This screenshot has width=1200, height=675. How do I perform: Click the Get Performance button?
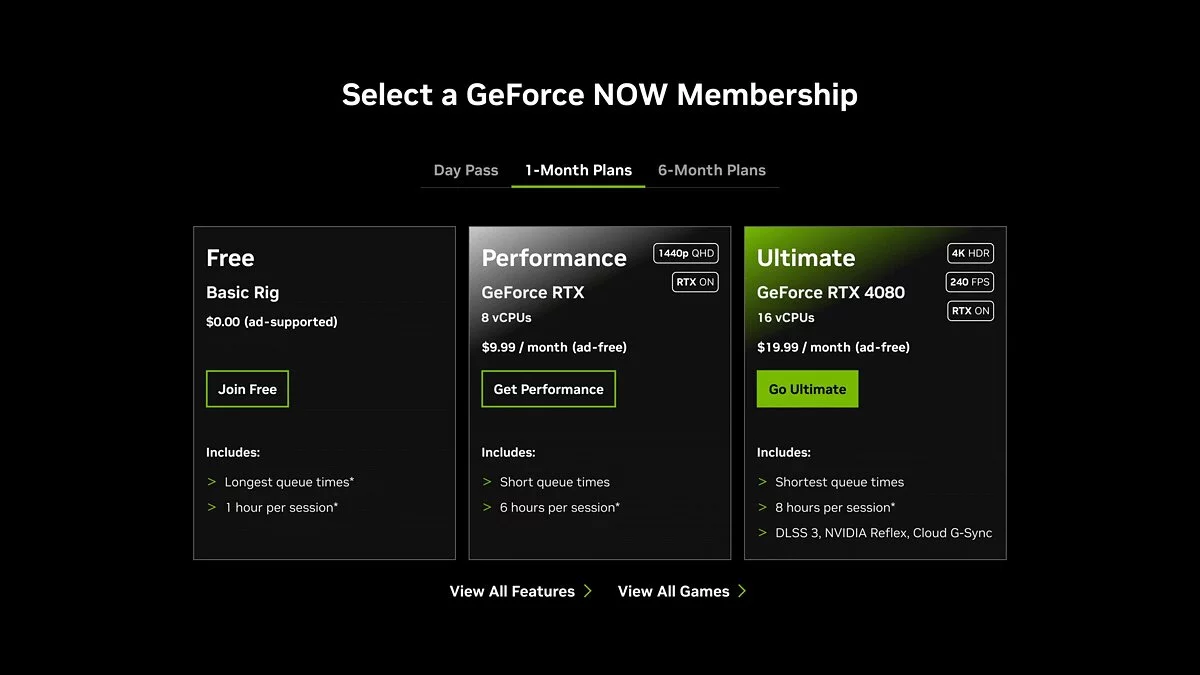click(548, 389)
